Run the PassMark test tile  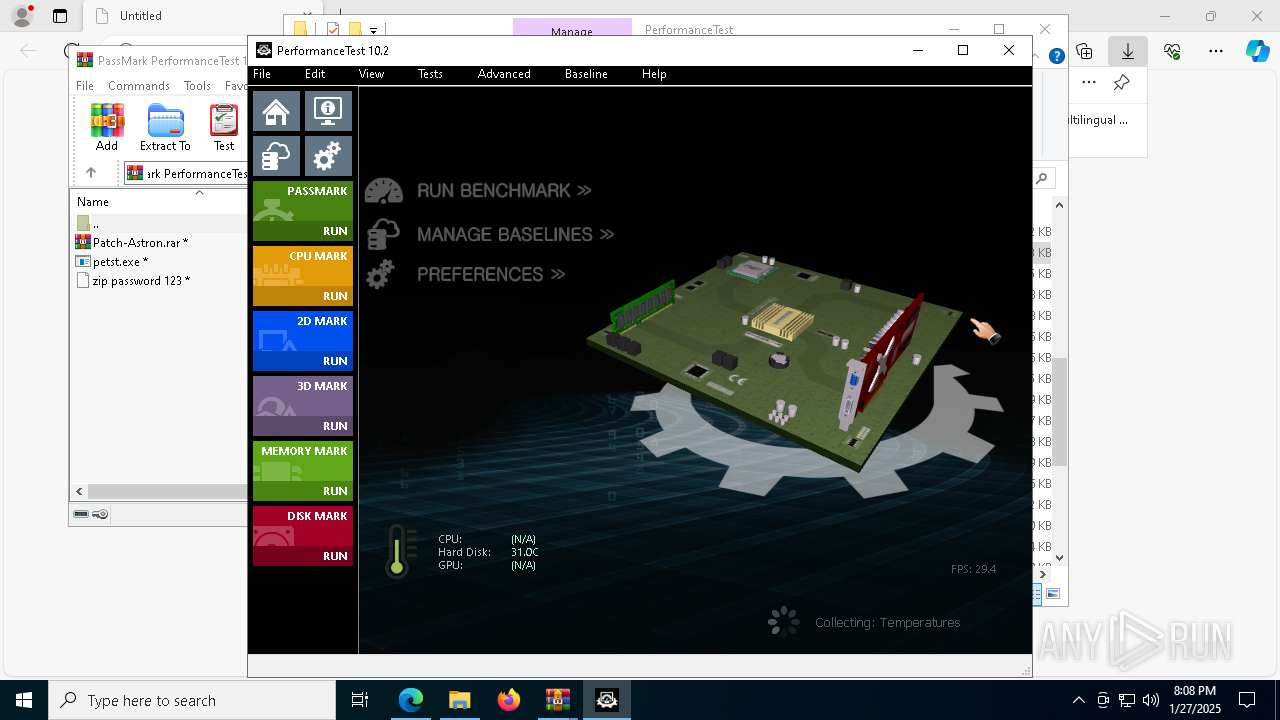coord(303,211)
